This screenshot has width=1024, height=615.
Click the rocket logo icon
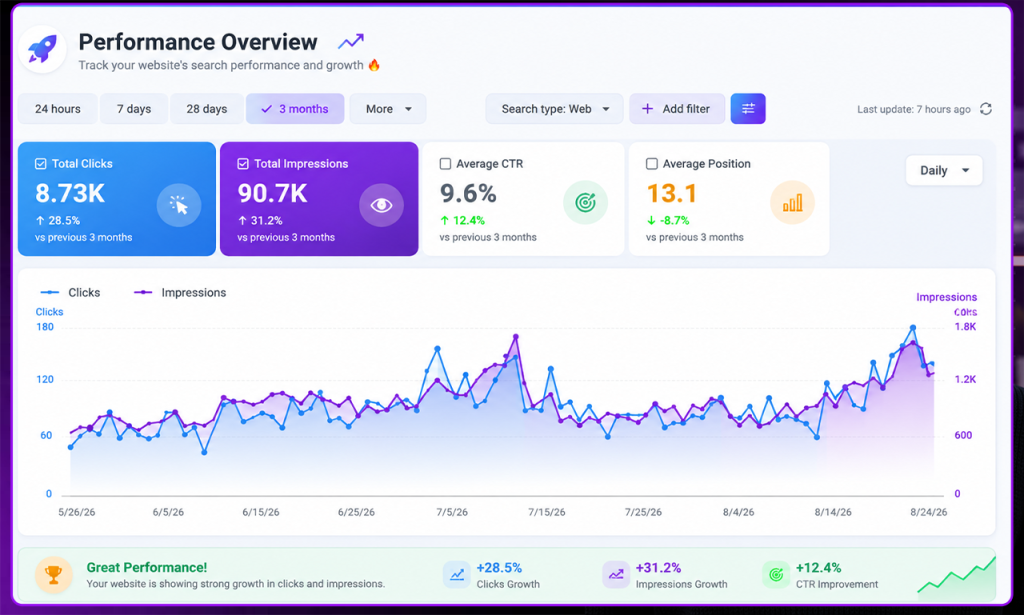tap(42, 49)
